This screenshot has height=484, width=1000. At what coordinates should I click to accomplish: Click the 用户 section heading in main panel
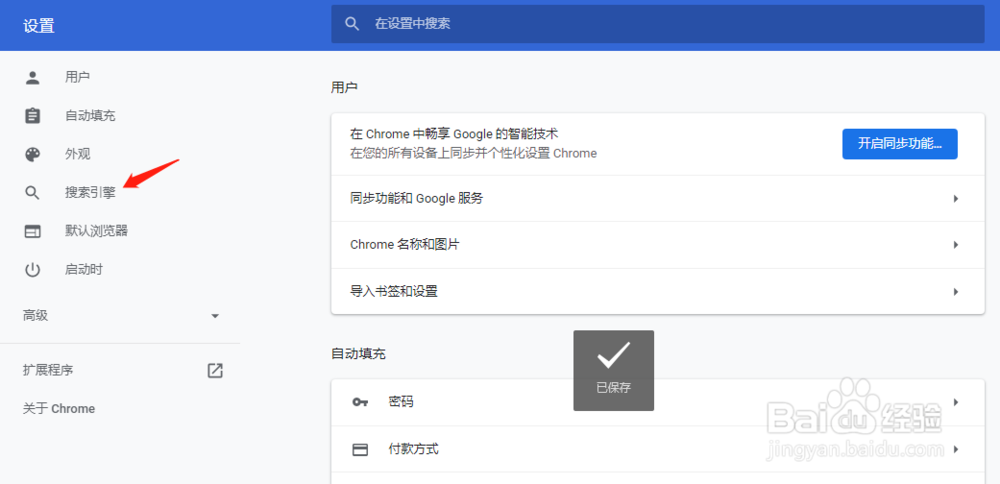click(x=344, y=87)
